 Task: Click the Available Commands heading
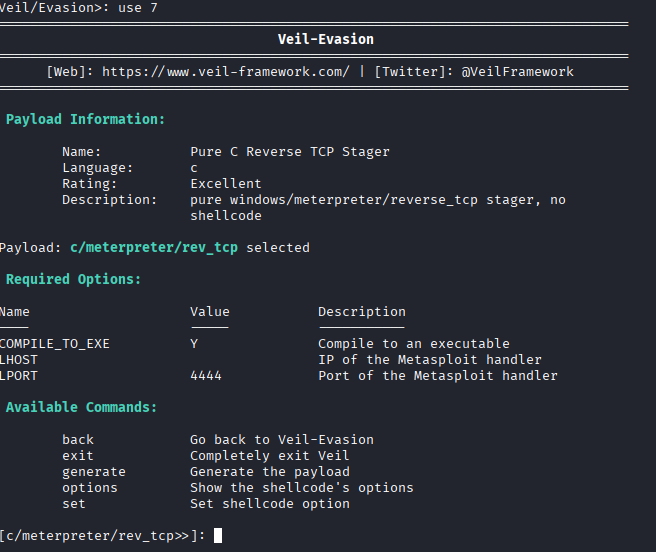82,407
